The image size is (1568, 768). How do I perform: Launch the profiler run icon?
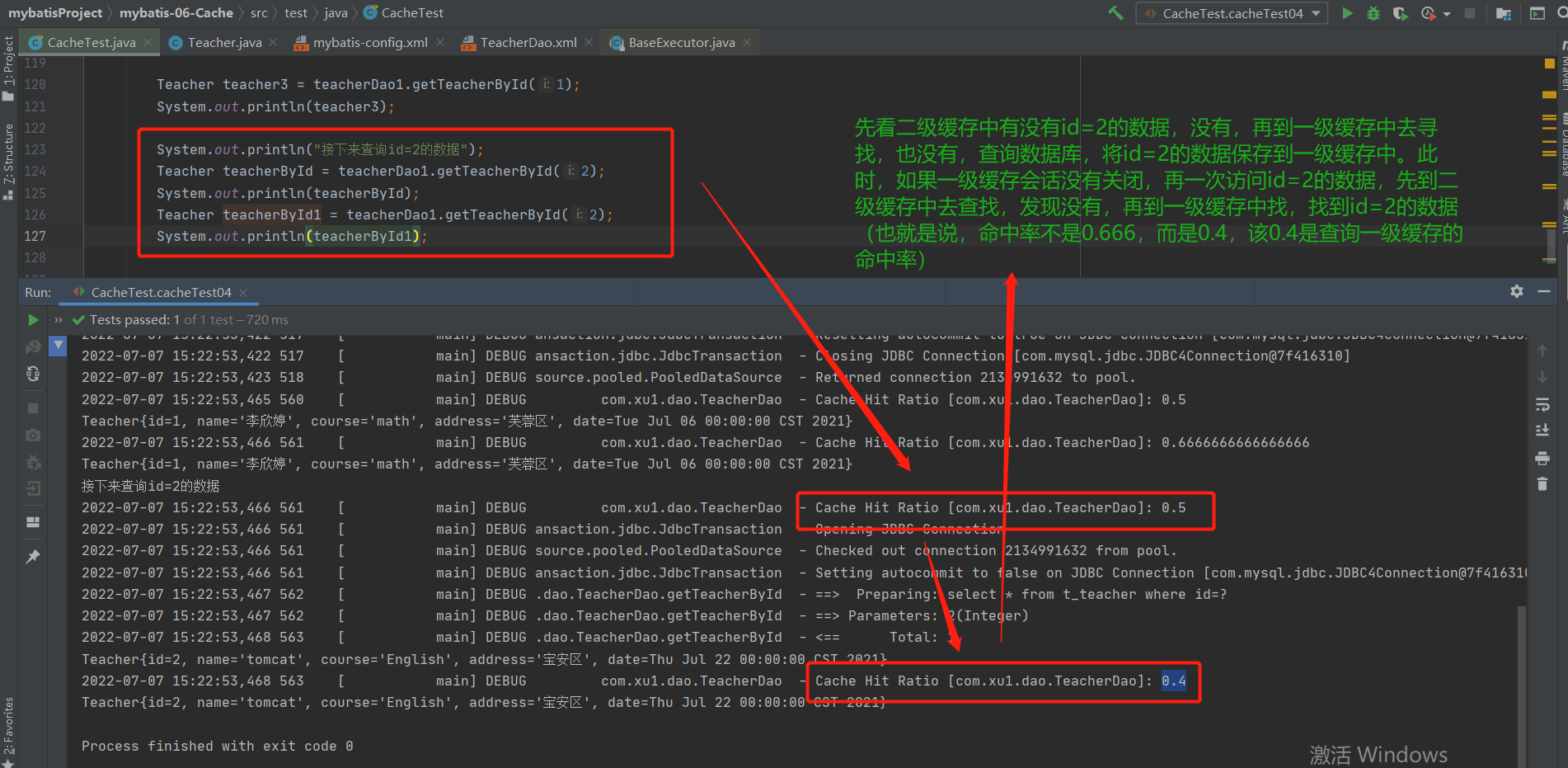click(1428, 13)
